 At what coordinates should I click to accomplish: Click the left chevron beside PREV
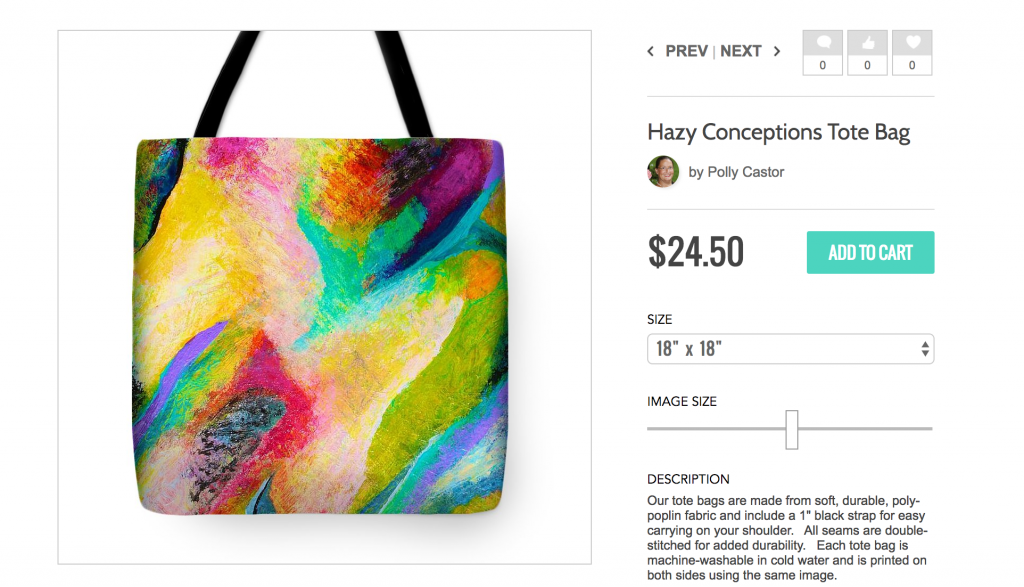pyautogui.click(x=650, y=51)
